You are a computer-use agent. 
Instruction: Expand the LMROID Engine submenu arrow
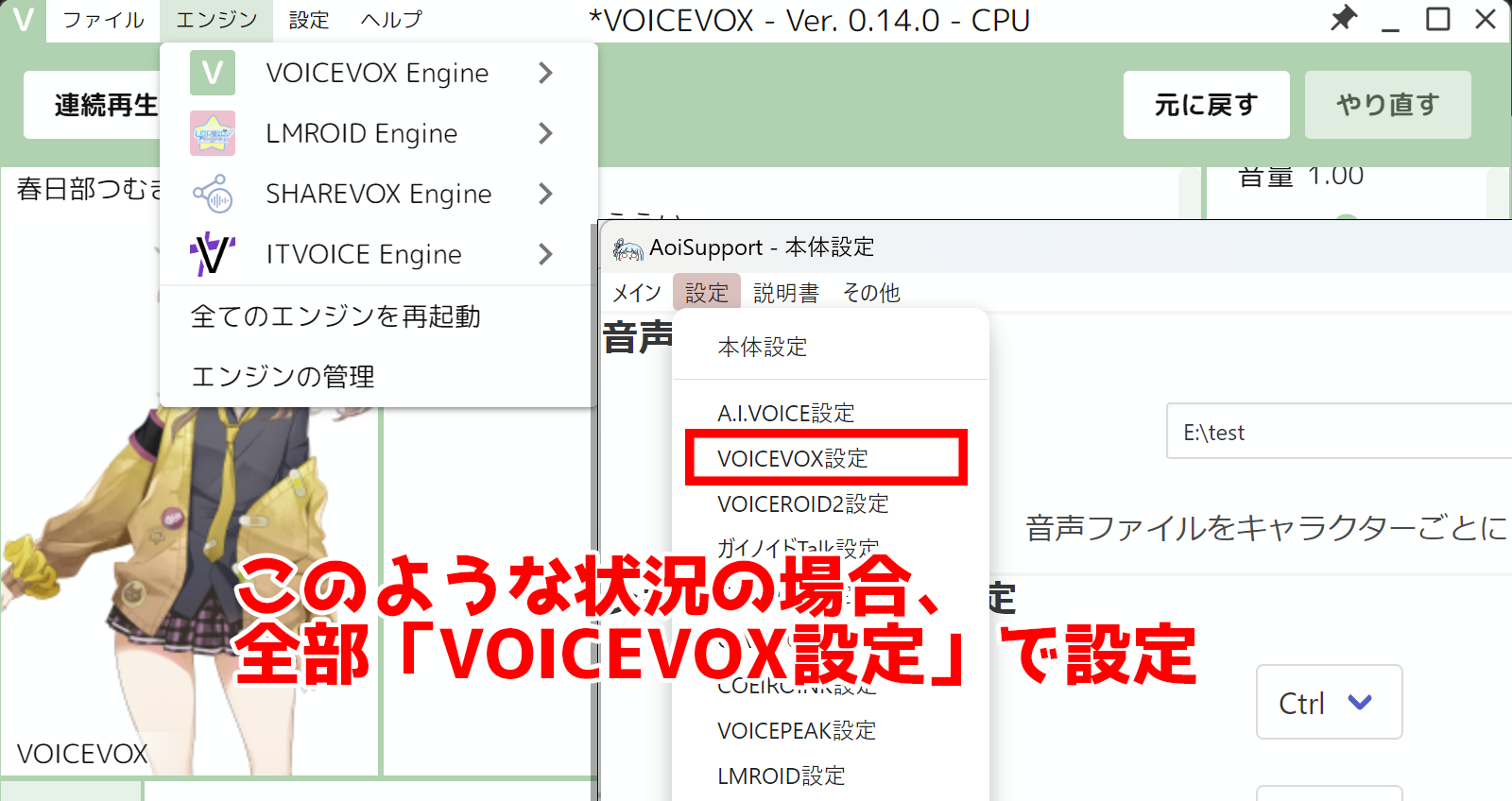pos(545,133)
